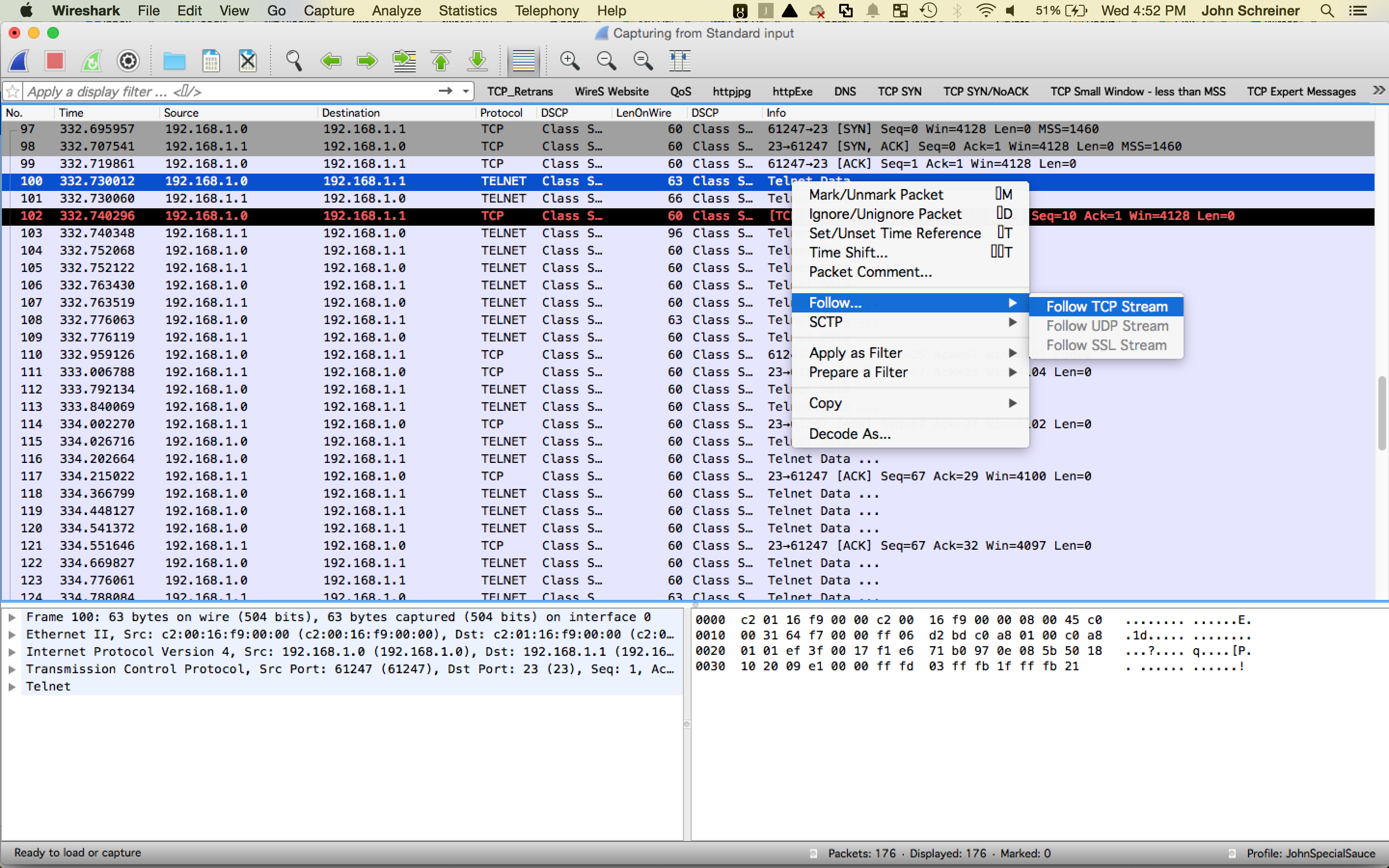Open the Wi-Fi status menu
Viewport: 1389px width, 868px height.
coord(985,10)
